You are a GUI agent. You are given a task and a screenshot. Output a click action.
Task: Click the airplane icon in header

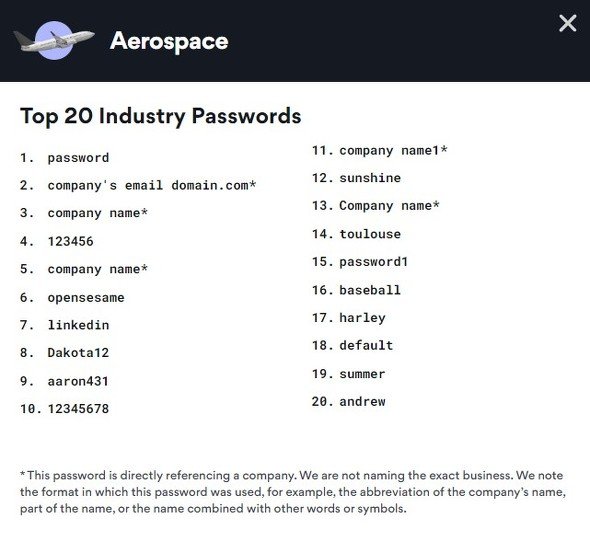pos(54,40)
